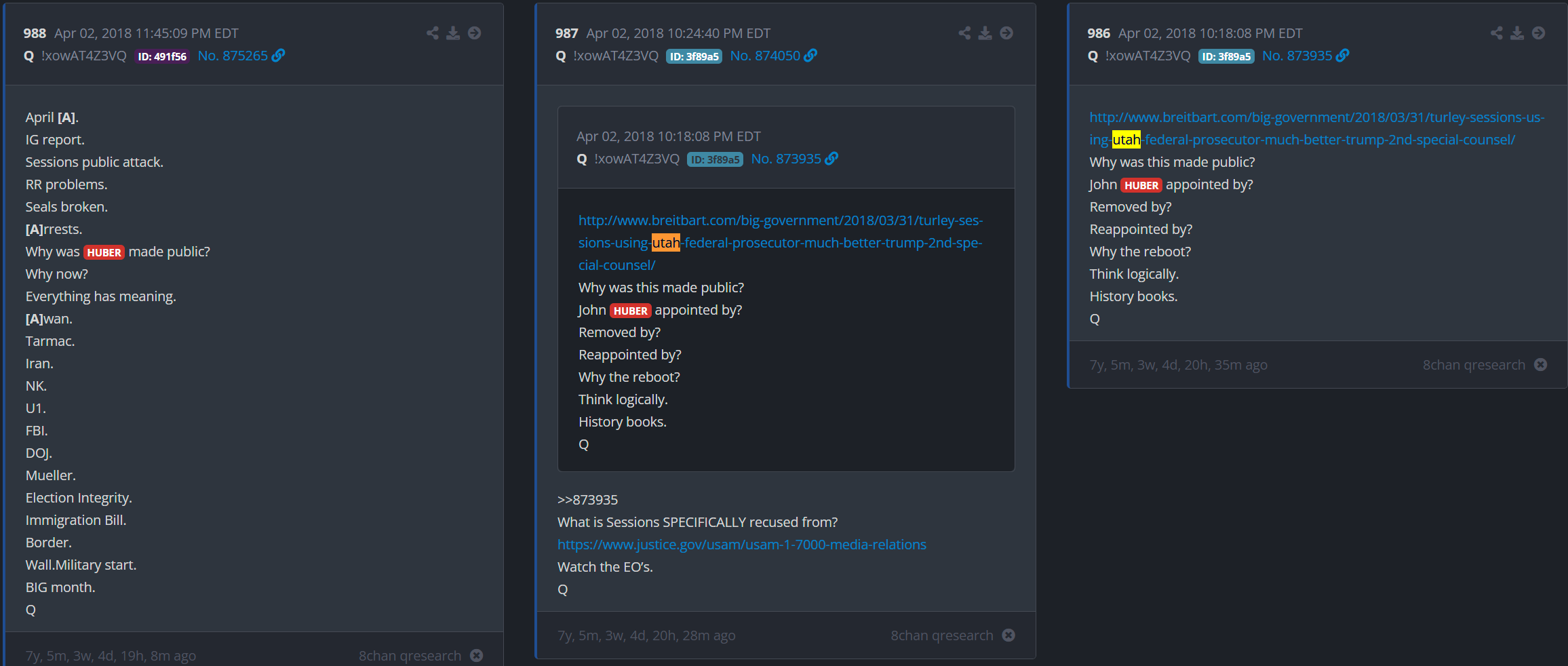Remove the 8chan qresearch tag on post 988

[477, 656]
